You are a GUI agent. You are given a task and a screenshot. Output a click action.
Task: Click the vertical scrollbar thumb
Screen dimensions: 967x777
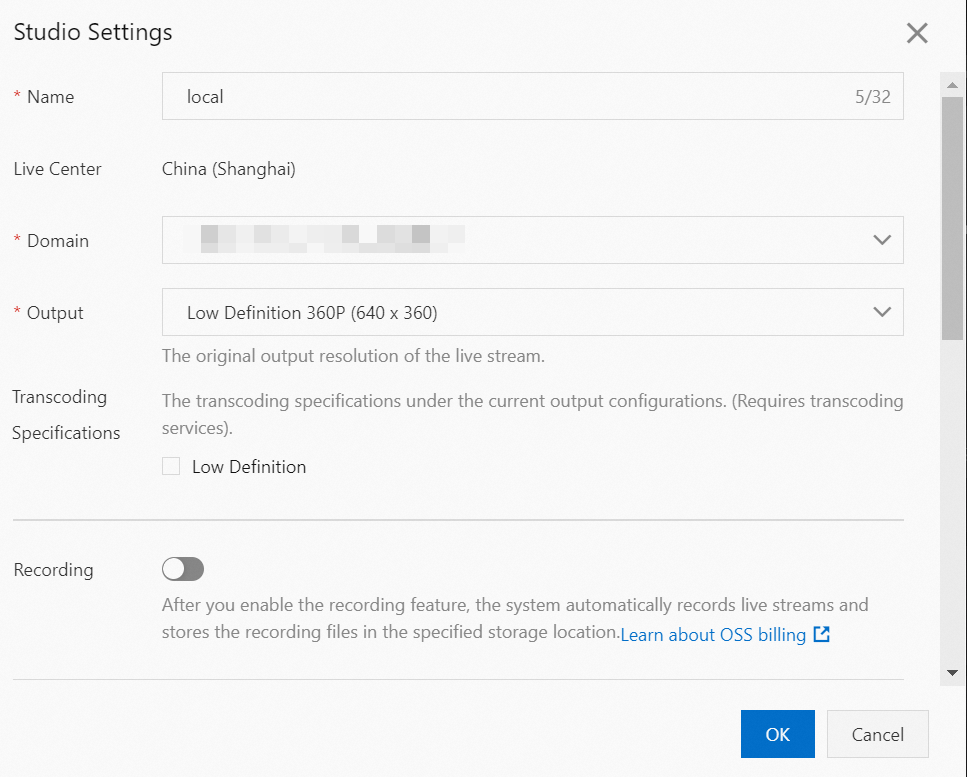952,220
